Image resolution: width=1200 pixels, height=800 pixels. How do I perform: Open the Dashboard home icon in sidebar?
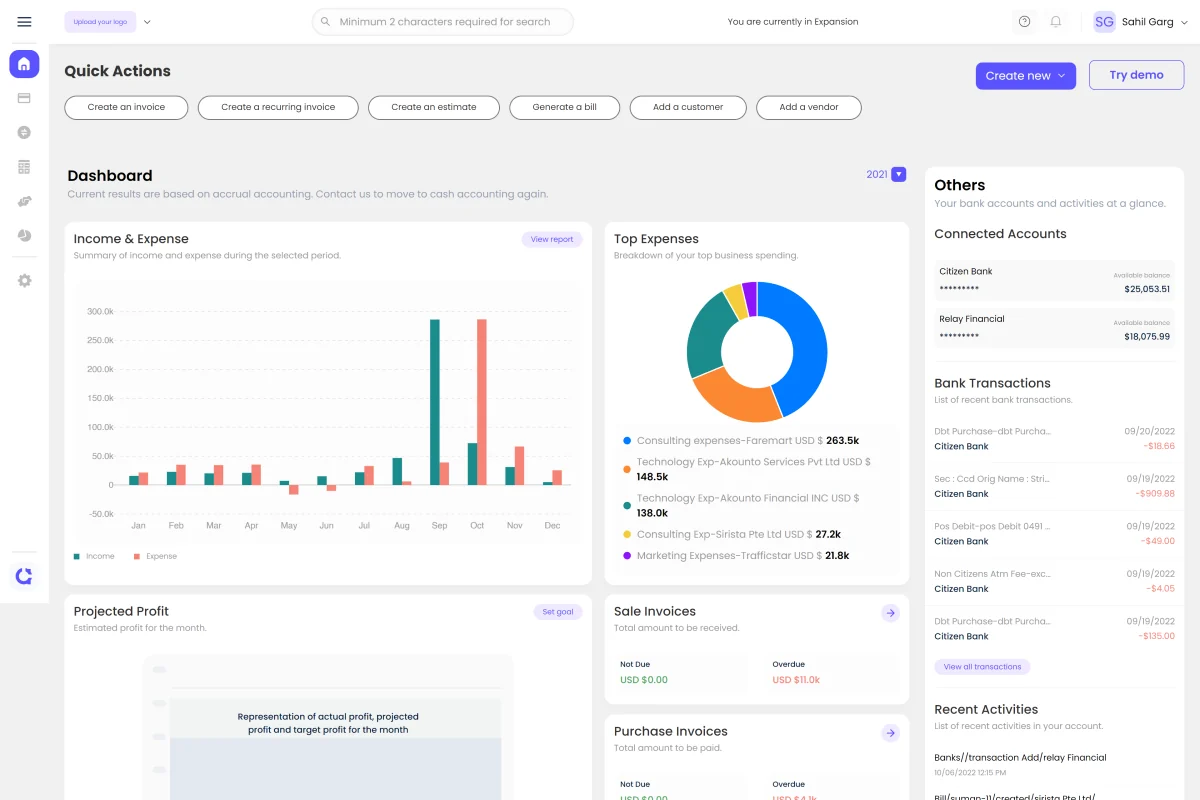coord(23,63)
